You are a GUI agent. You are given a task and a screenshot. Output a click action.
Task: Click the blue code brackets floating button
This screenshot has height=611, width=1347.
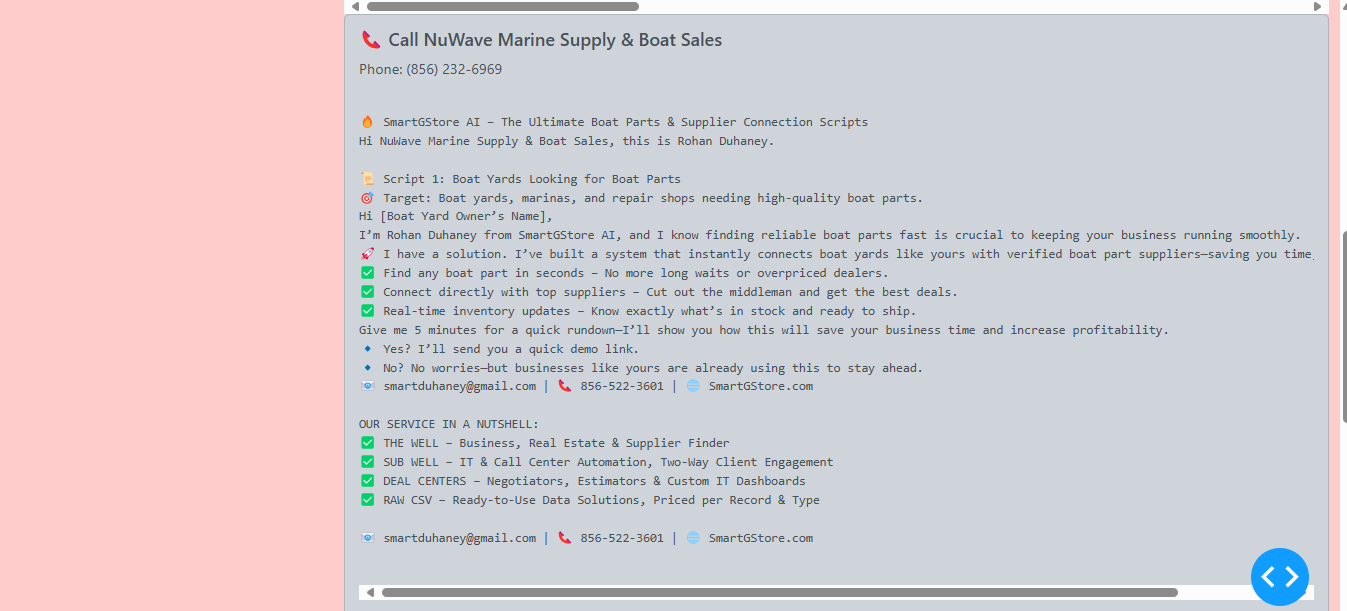1279,577
